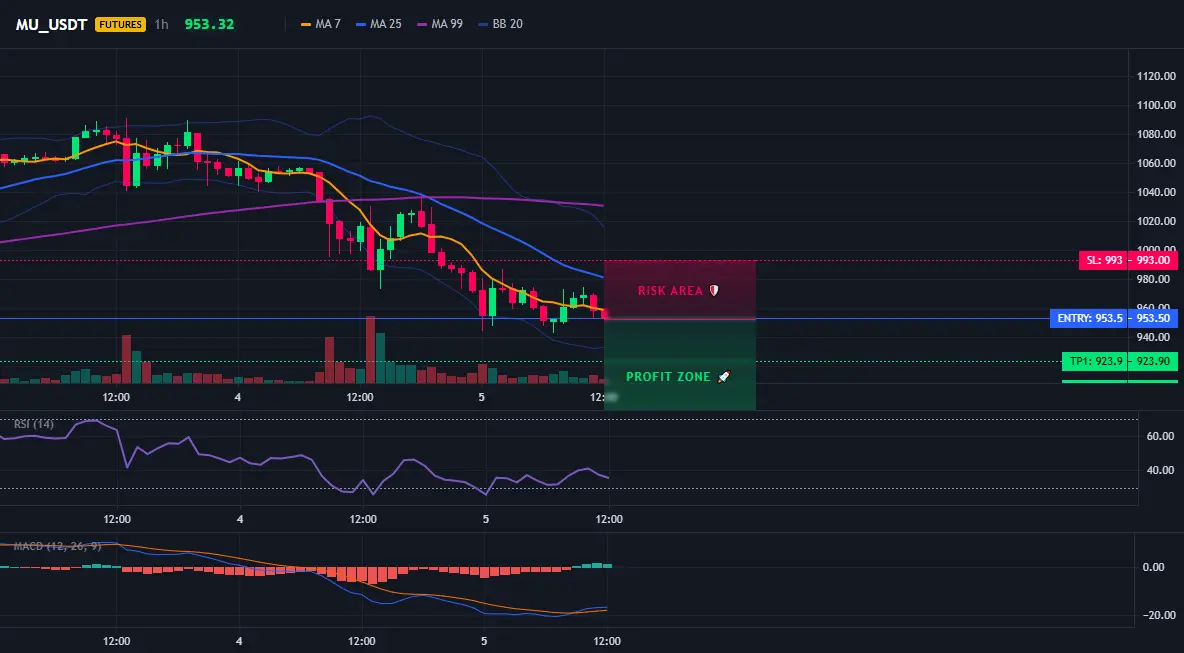Click the rocket icon beside PROFIT ZONE
This screenshot has width=1184, height=653.
pyautogui.click(x=723, y=376)
